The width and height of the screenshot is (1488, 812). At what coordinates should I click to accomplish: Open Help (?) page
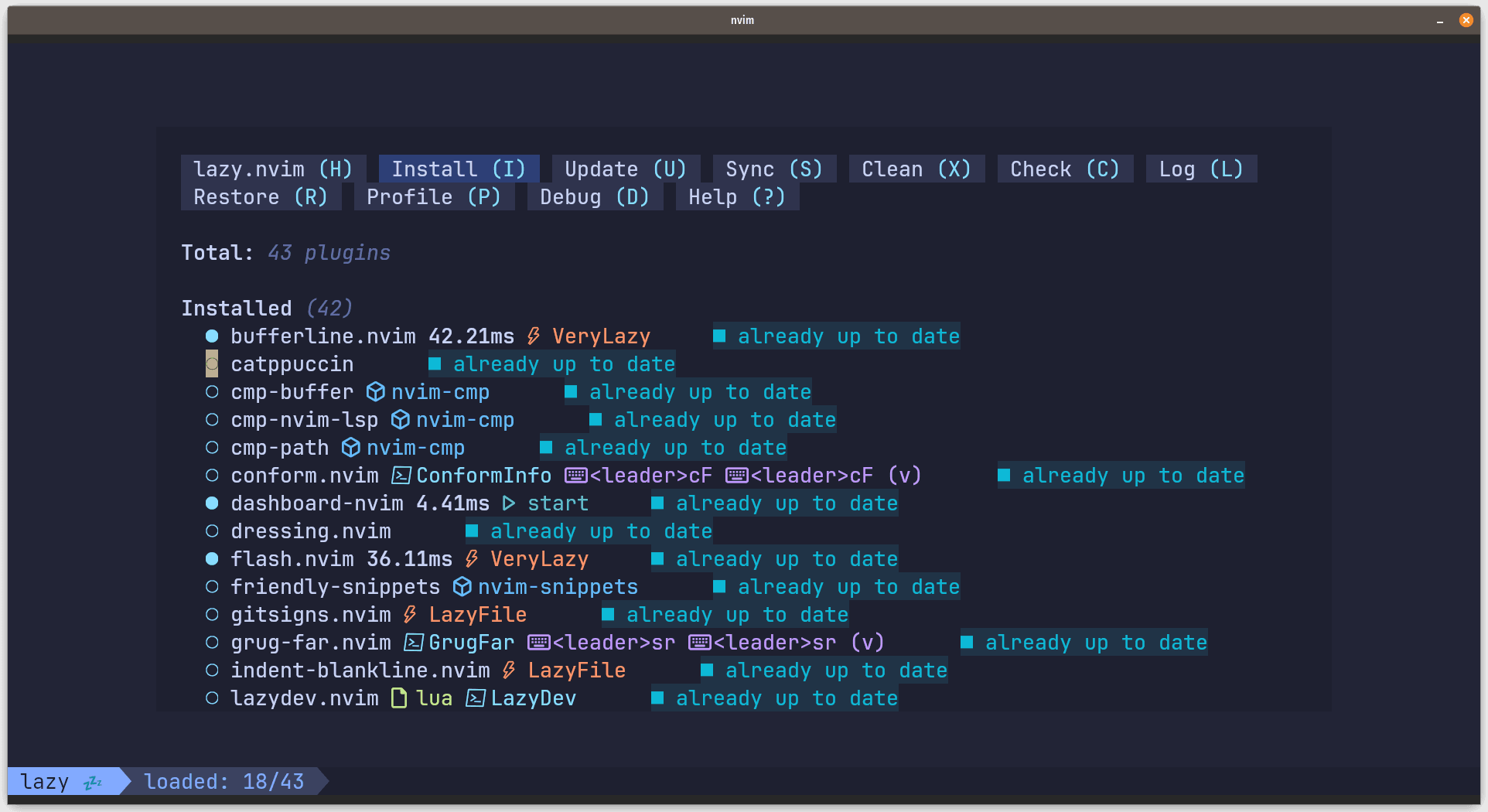(x=737, y=196)
